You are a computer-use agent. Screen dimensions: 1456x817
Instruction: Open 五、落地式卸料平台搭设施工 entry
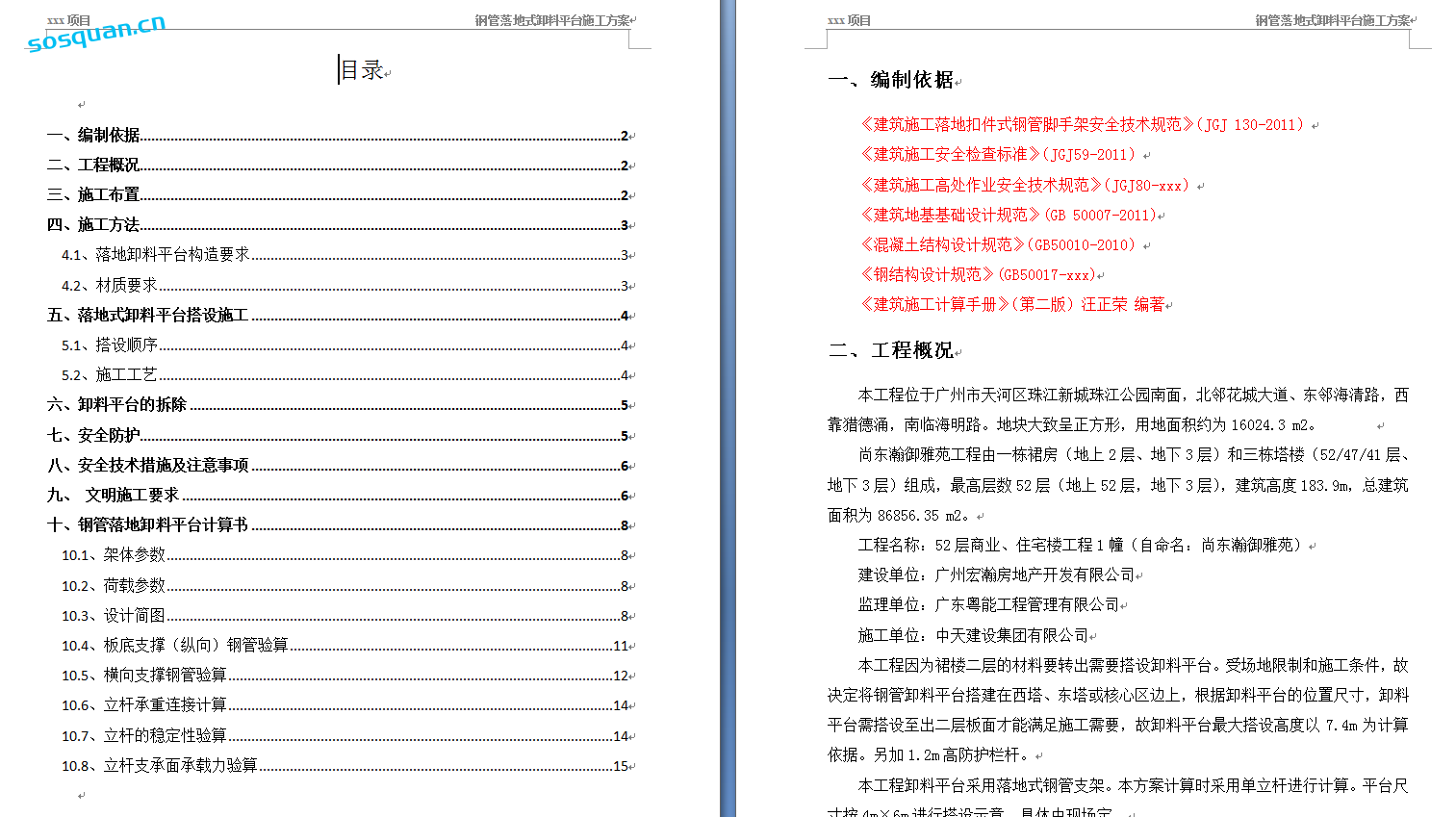coord(148,316)
